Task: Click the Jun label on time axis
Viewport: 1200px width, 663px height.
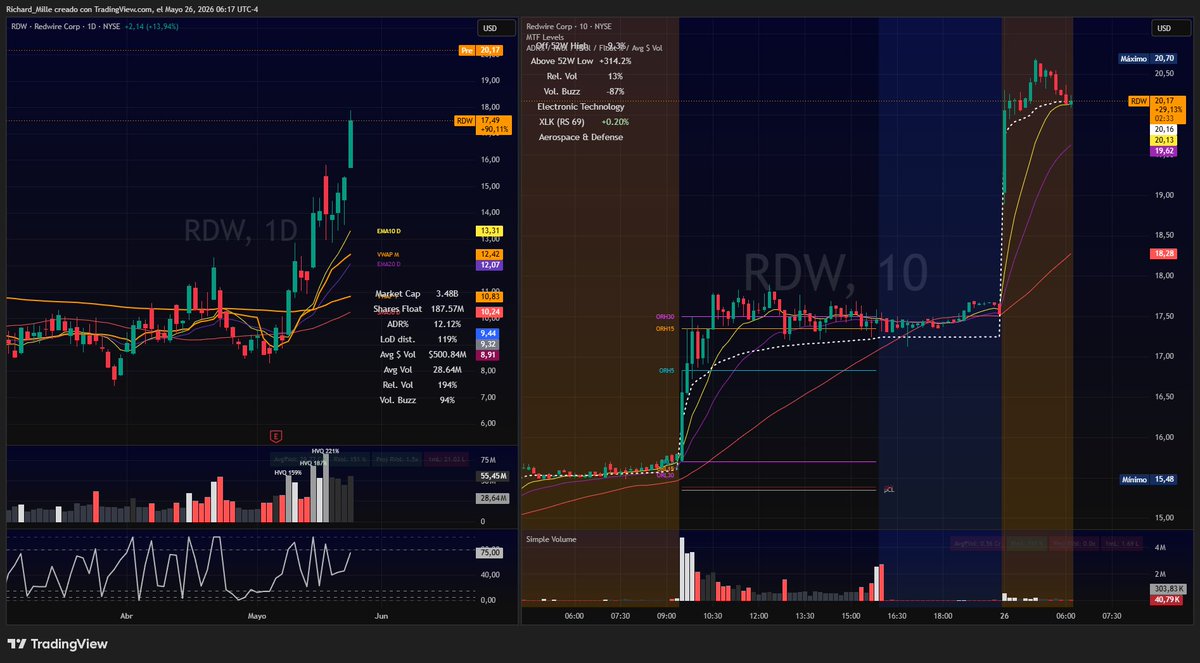Action: (x=380, y=617)
